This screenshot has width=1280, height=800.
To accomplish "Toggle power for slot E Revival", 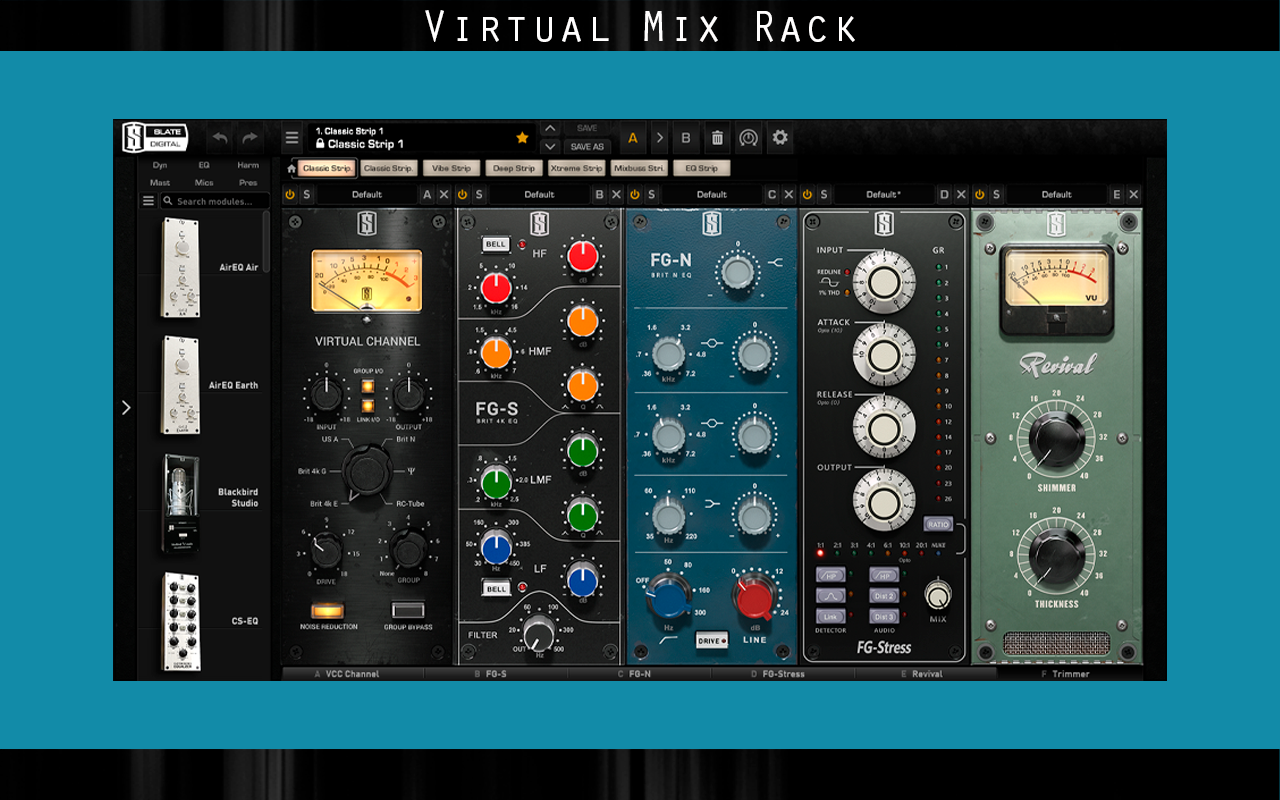I will click(x=979, y=194).
